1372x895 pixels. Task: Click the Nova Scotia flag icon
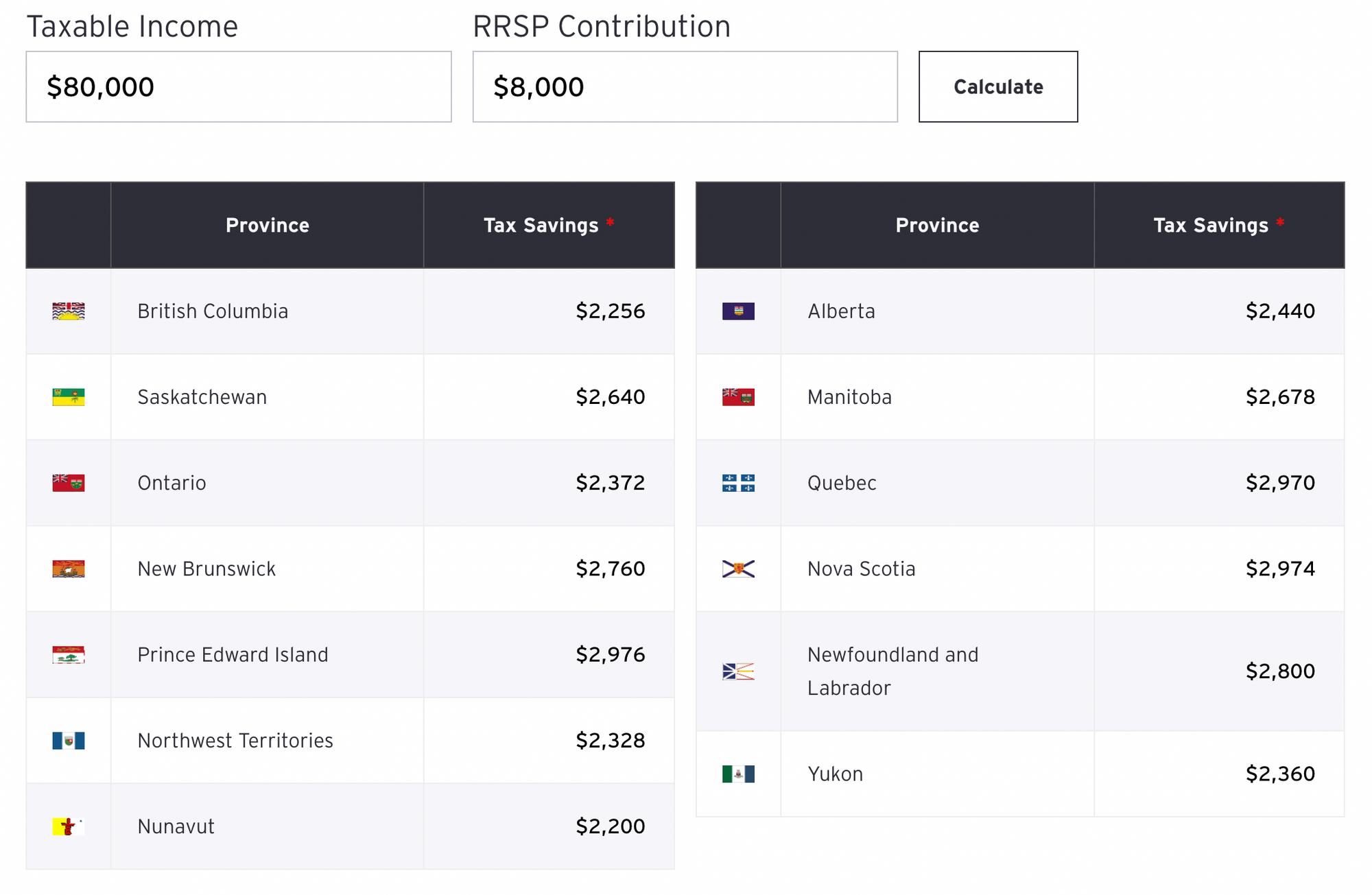(738, 569)
